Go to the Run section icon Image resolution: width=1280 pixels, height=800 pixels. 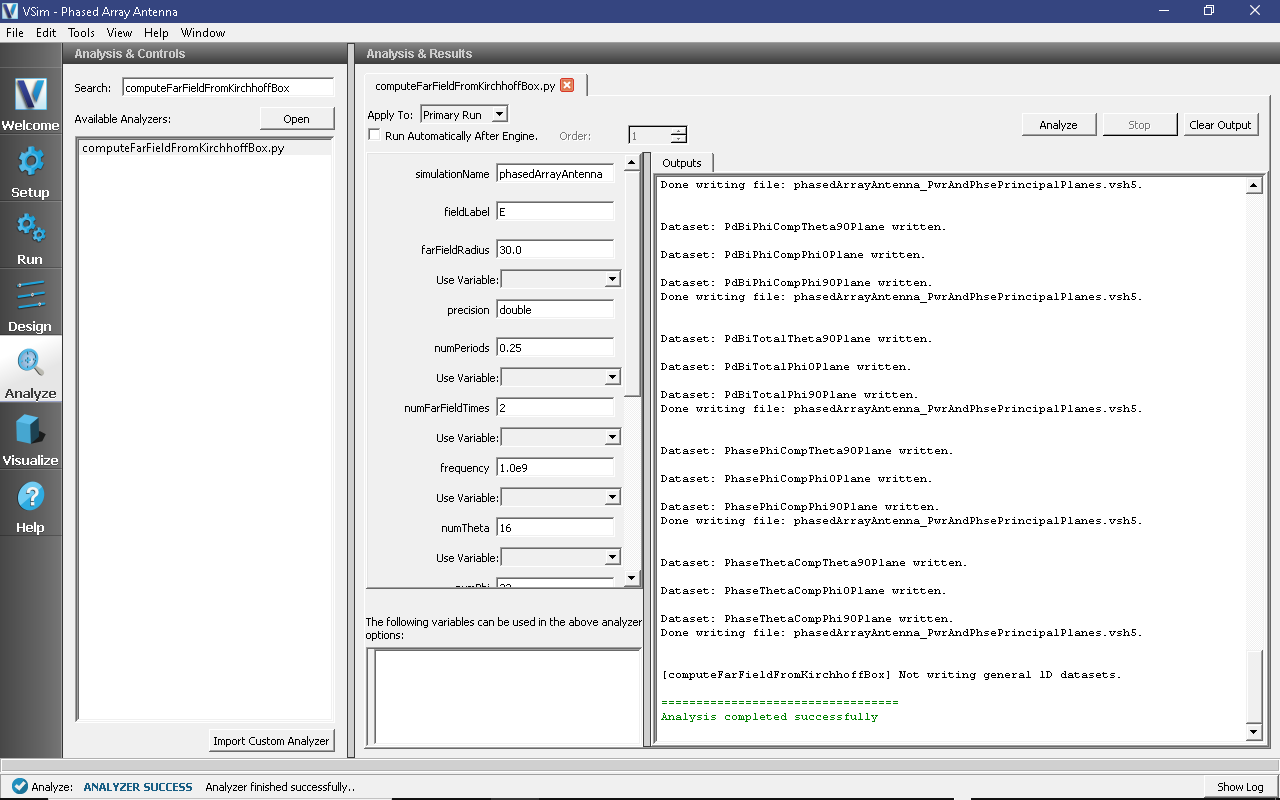(31, 228)
